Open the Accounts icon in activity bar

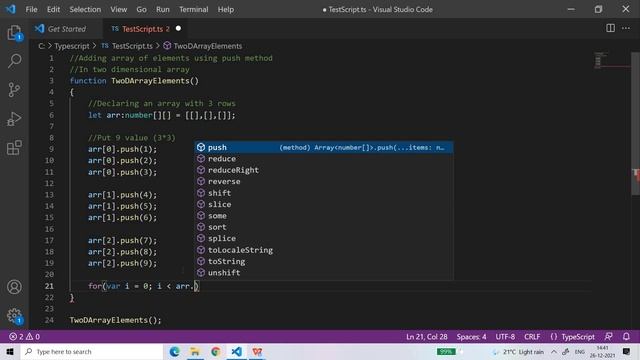pyautogui.click(x=14, y=287)
